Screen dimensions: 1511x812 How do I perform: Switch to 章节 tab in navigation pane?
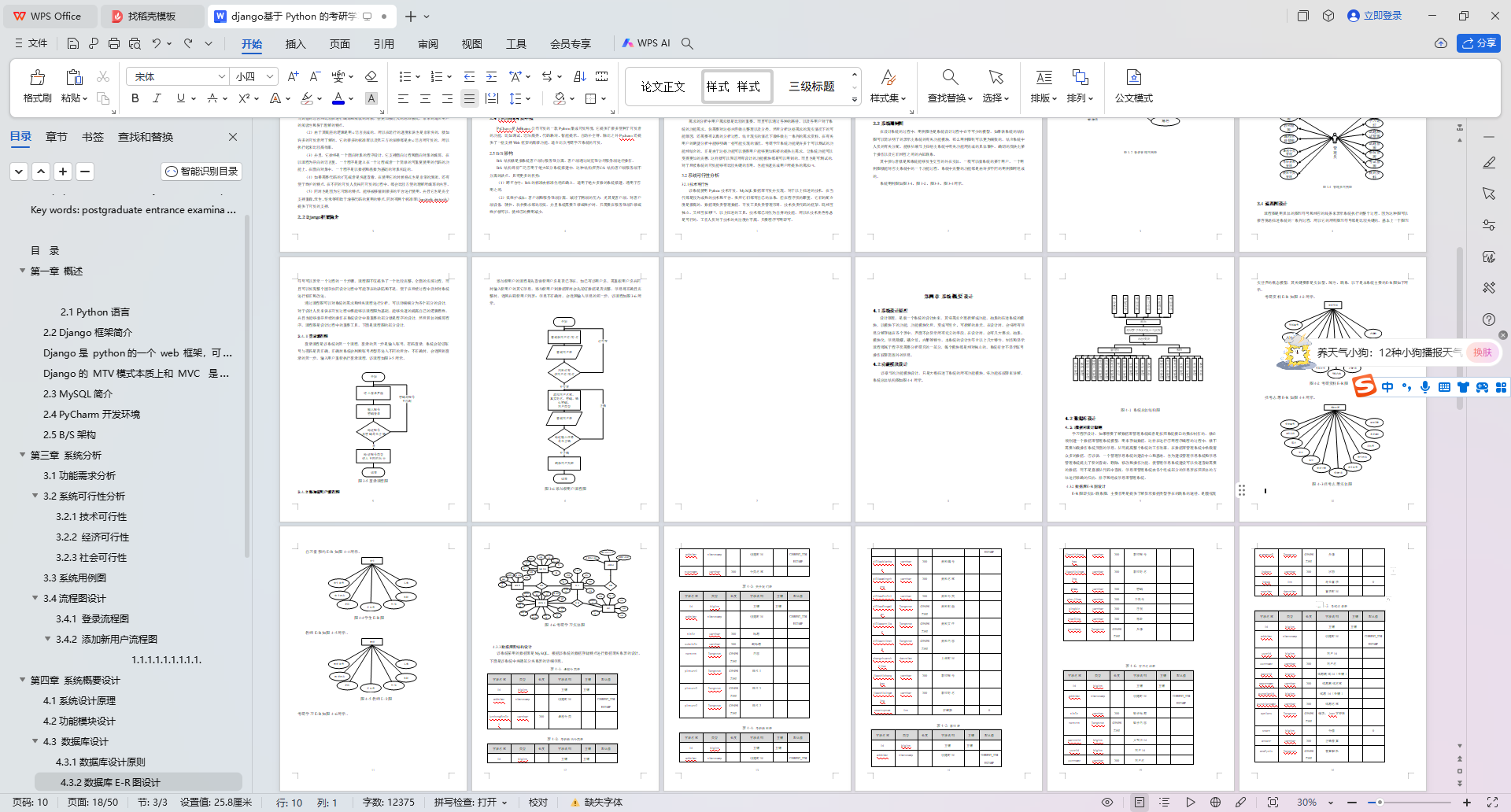point(57,137)
